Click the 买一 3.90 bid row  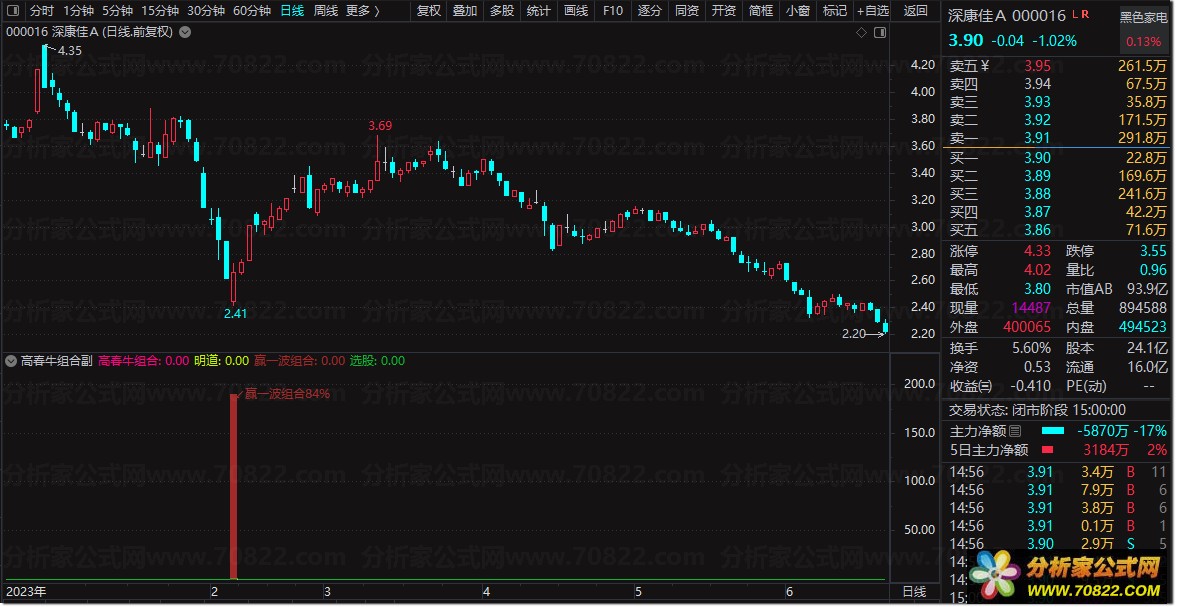(1058, 158)
